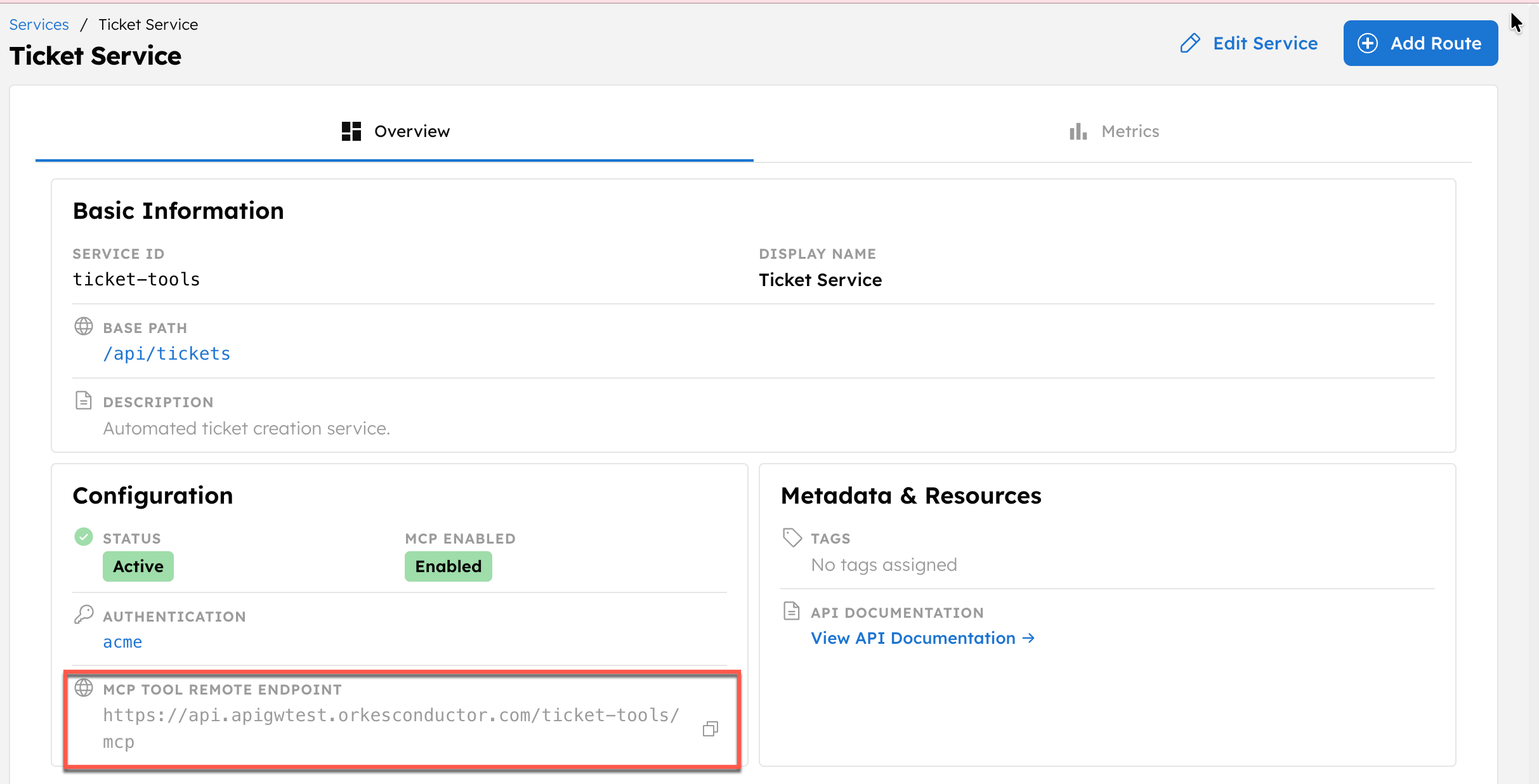Click the globe icon beside MCP Tool Remote Endpoint
This screenshot has height=784, width=1539.
tap(83, 689)
